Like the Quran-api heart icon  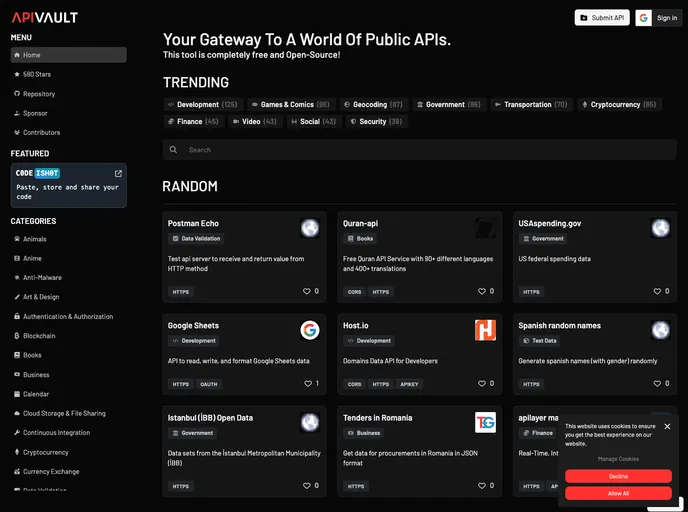pyautogui.click(x=482, y=291)
